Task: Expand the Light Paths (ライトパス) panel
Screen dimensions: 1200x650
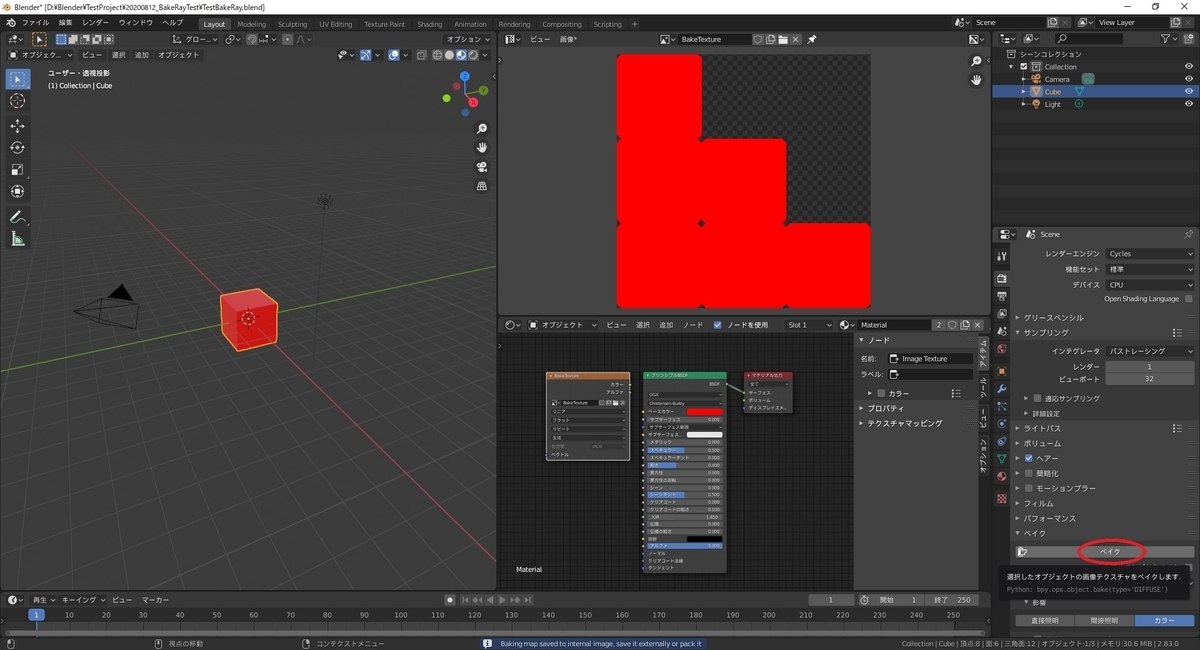Action: coord(1042,428)
